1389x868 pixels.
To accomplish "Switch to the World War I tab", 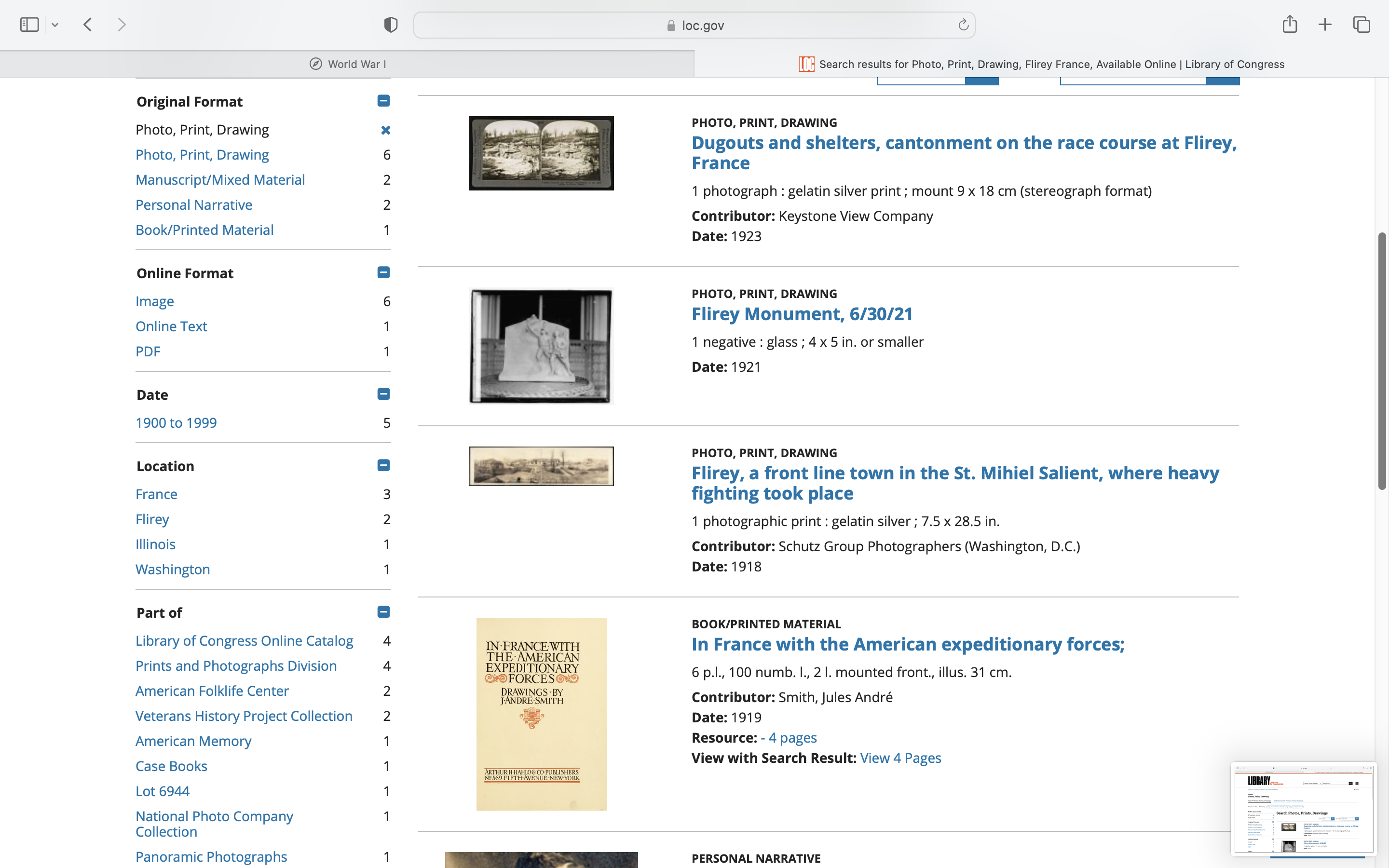I will 347,64.
